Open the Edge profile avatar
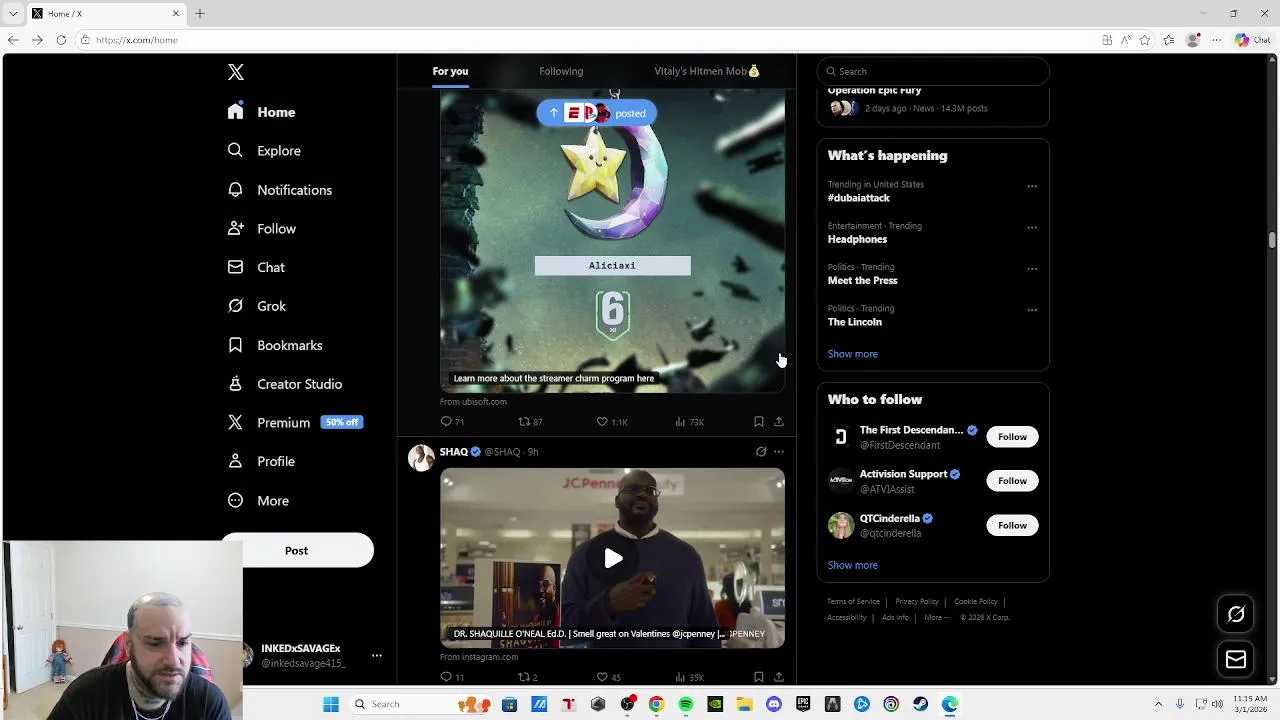The width and height of the screenshot is (1280, 720). pyautogui.click(x=1193, y=40)
